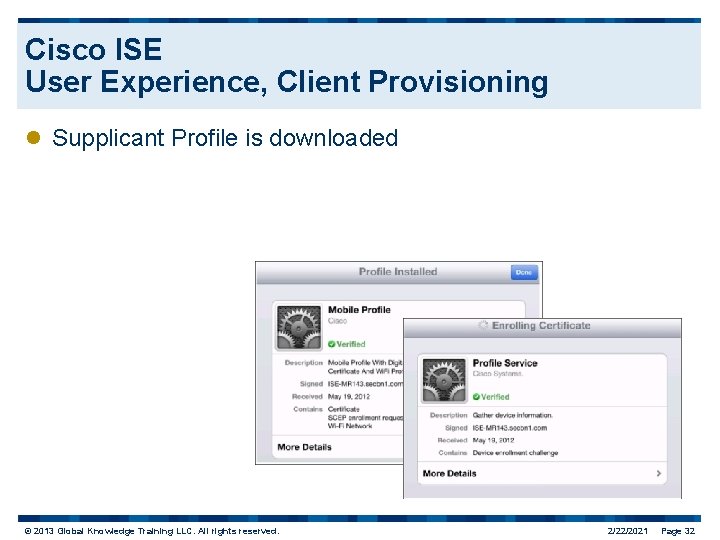Image resolution: width=720 pixels, height=540 pixels.
Task: Click the green Verified checkmark under Mobile Profile
Action: [x=332, y=344]
